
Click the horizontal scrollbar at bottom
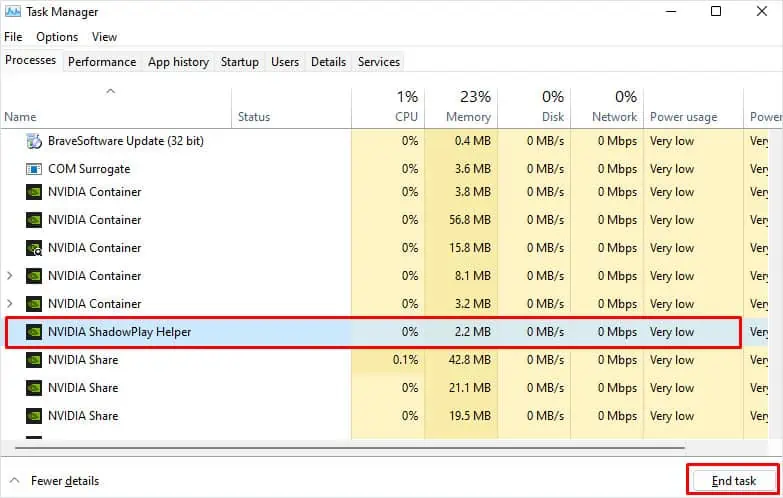click(x=340, y=449)
